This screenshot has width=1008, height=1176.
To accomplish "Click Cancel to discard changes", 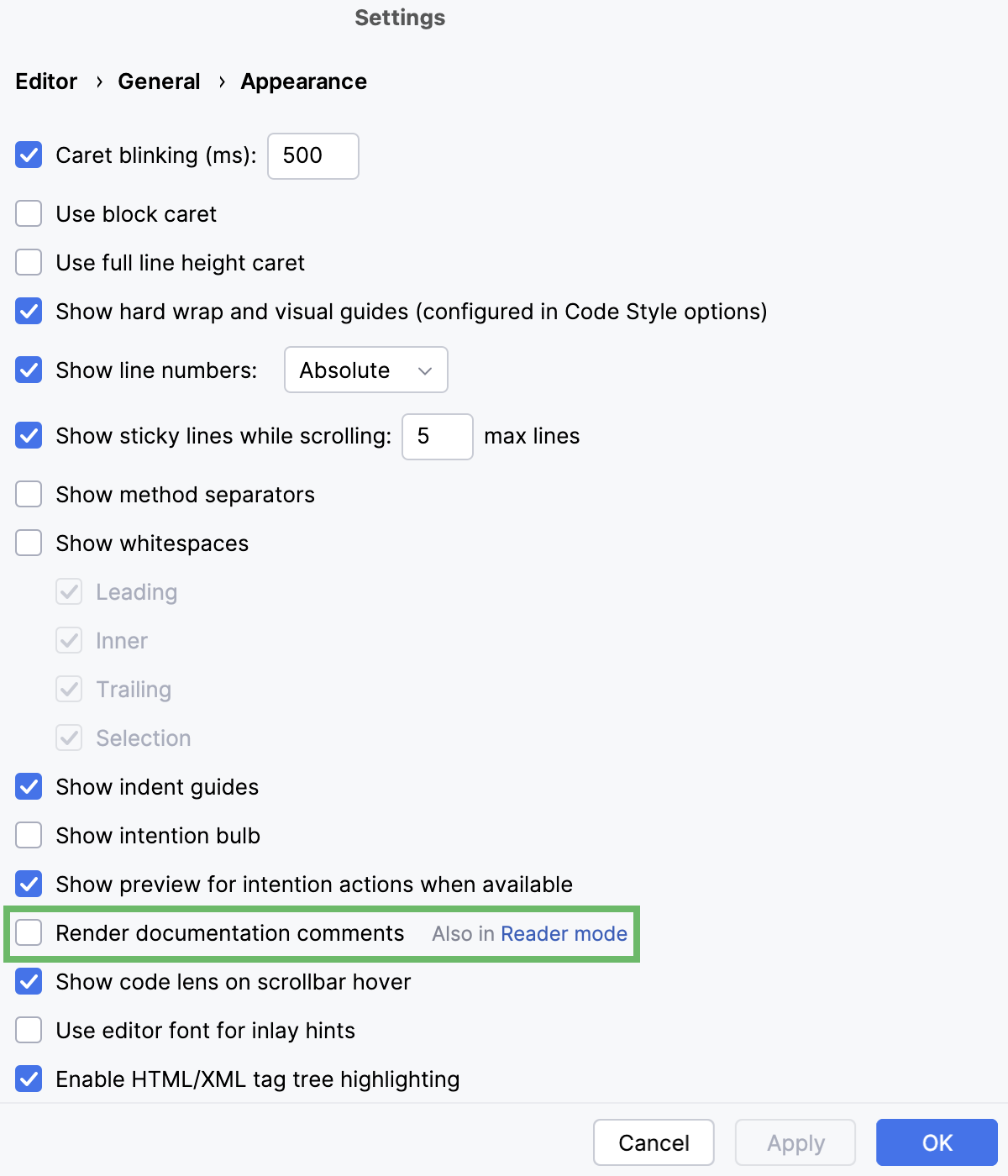I will click(653, 1142).
